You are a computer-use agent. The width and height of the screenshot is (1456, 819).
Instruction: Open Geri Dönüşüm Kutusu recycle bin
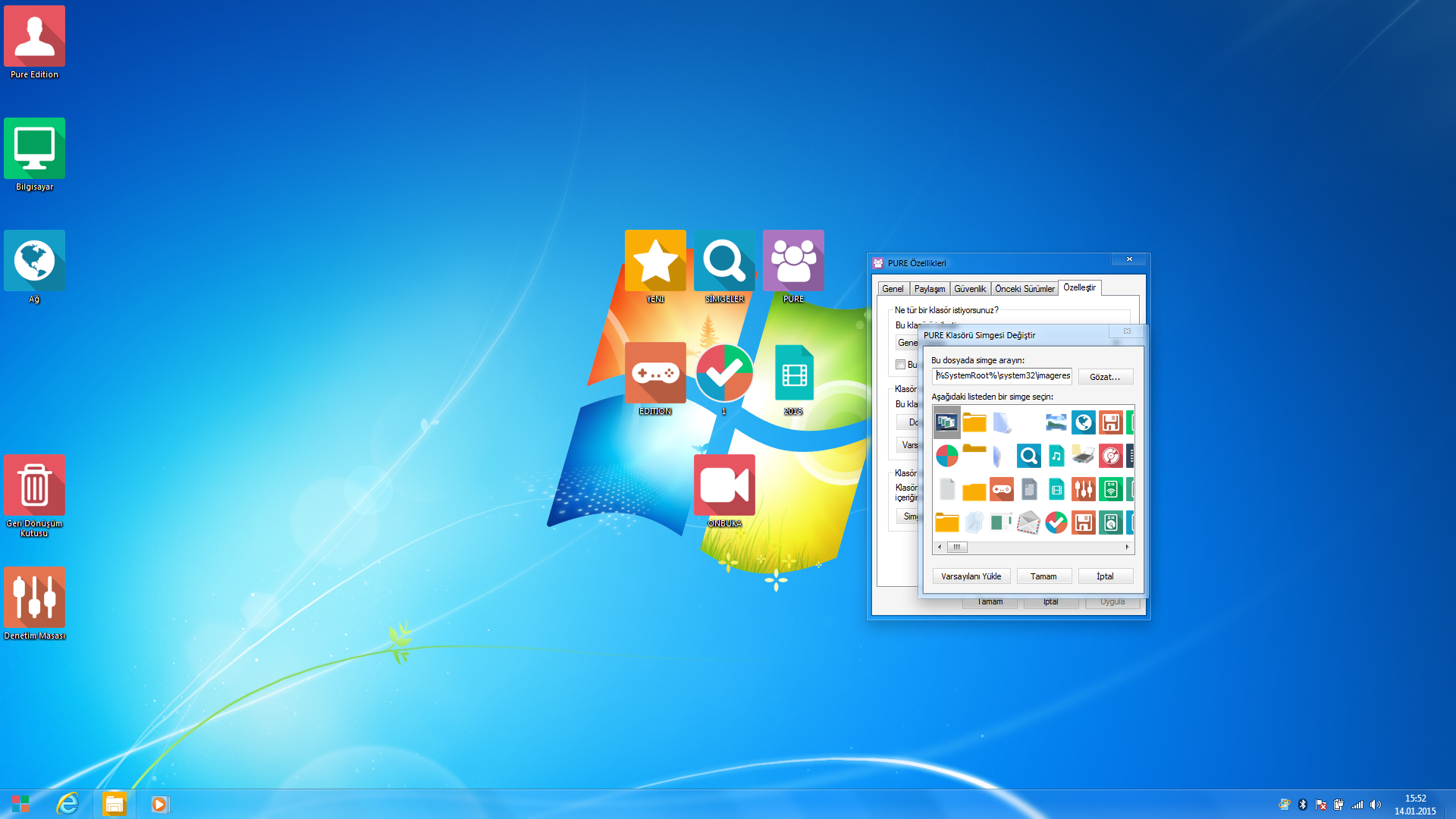click(34, 497)
